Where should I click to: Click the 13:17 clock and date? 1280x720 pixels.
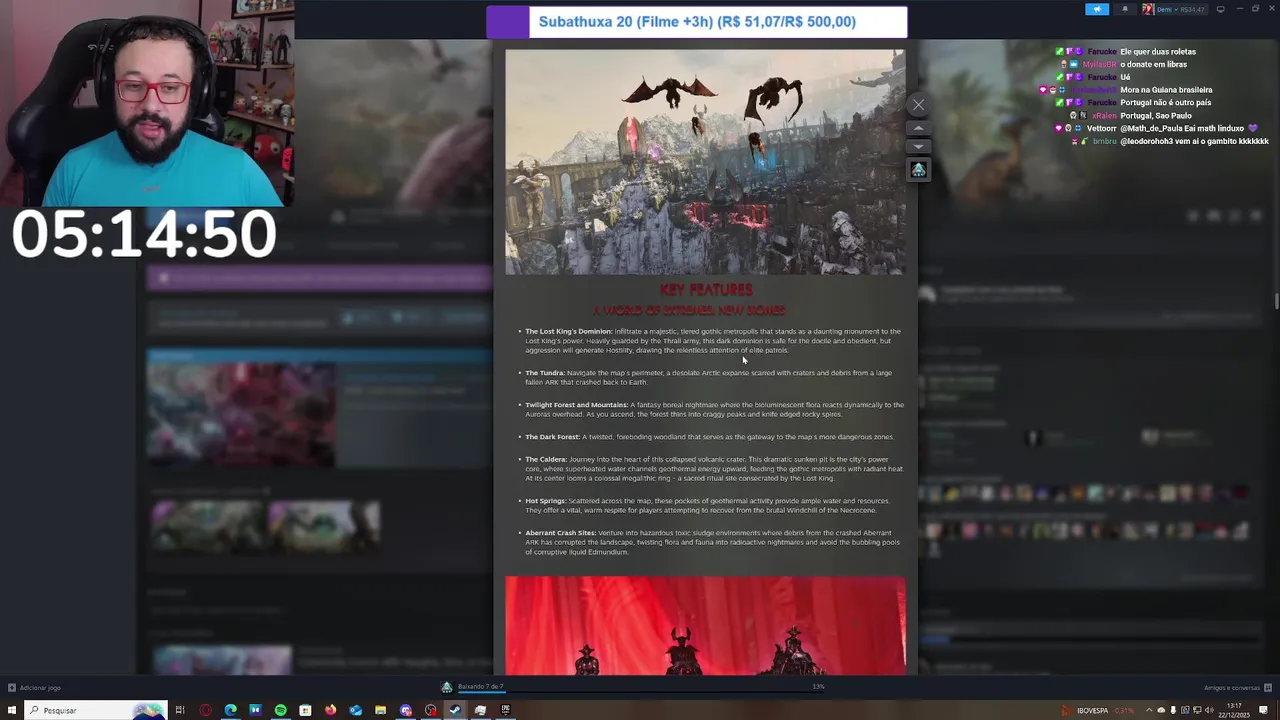tap(1236, 710)
